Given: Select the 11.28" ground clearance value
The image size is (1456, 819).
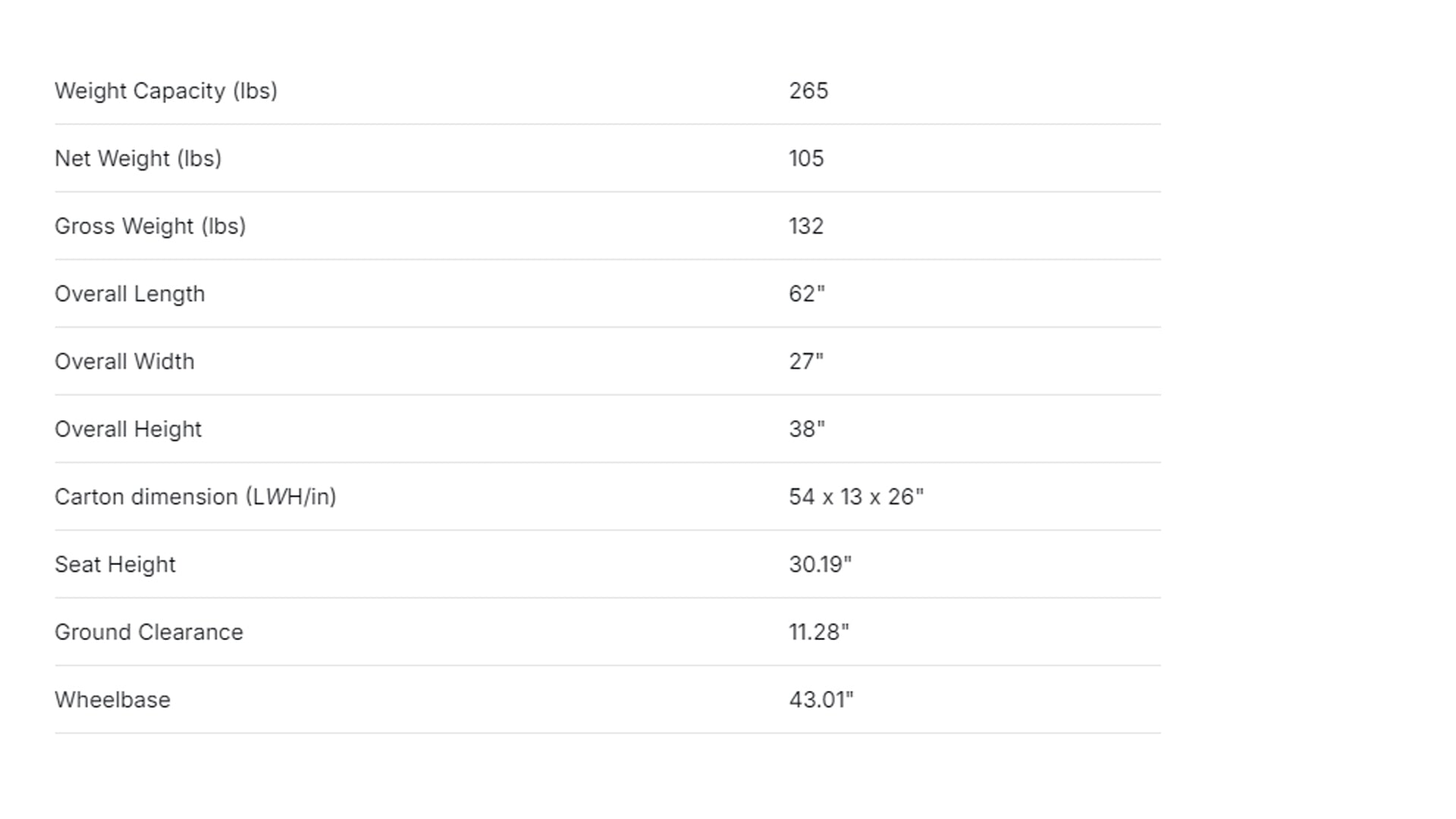Looking at the screenshot, I should coord(818,632).
